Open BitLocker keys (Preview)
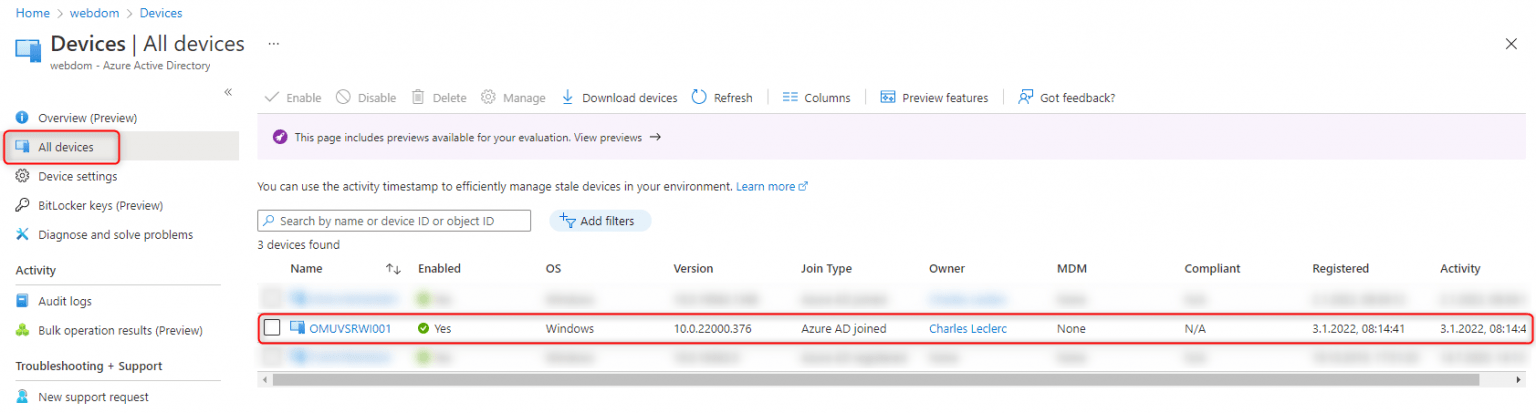 point(101,205)
